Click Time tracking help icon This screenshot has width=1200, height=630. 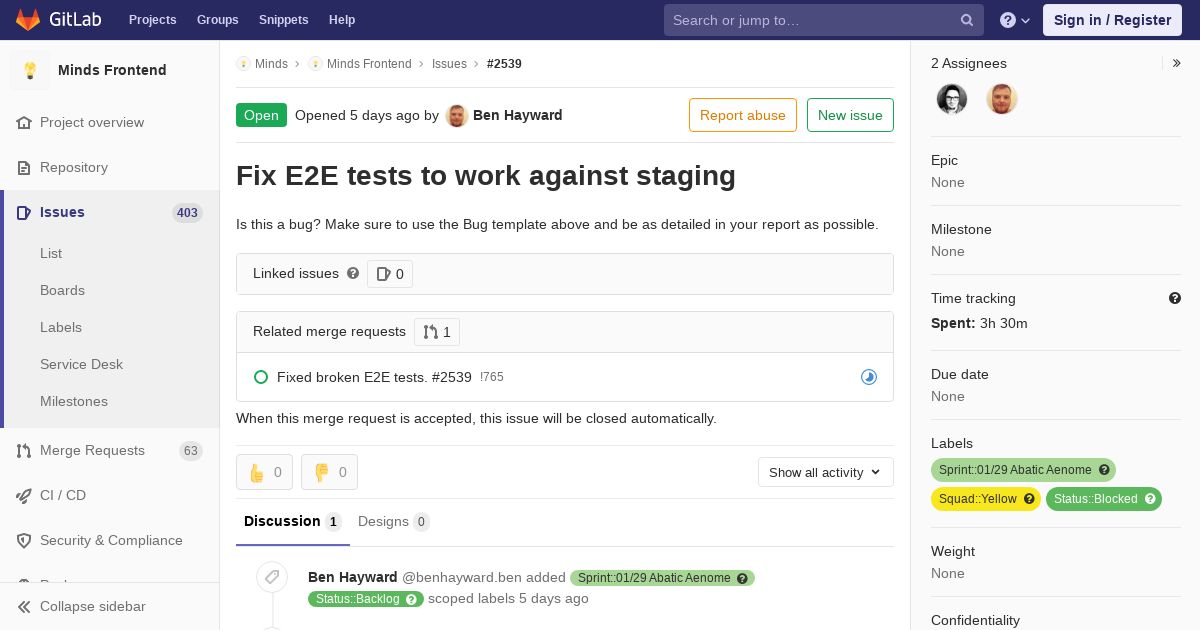1175,298
